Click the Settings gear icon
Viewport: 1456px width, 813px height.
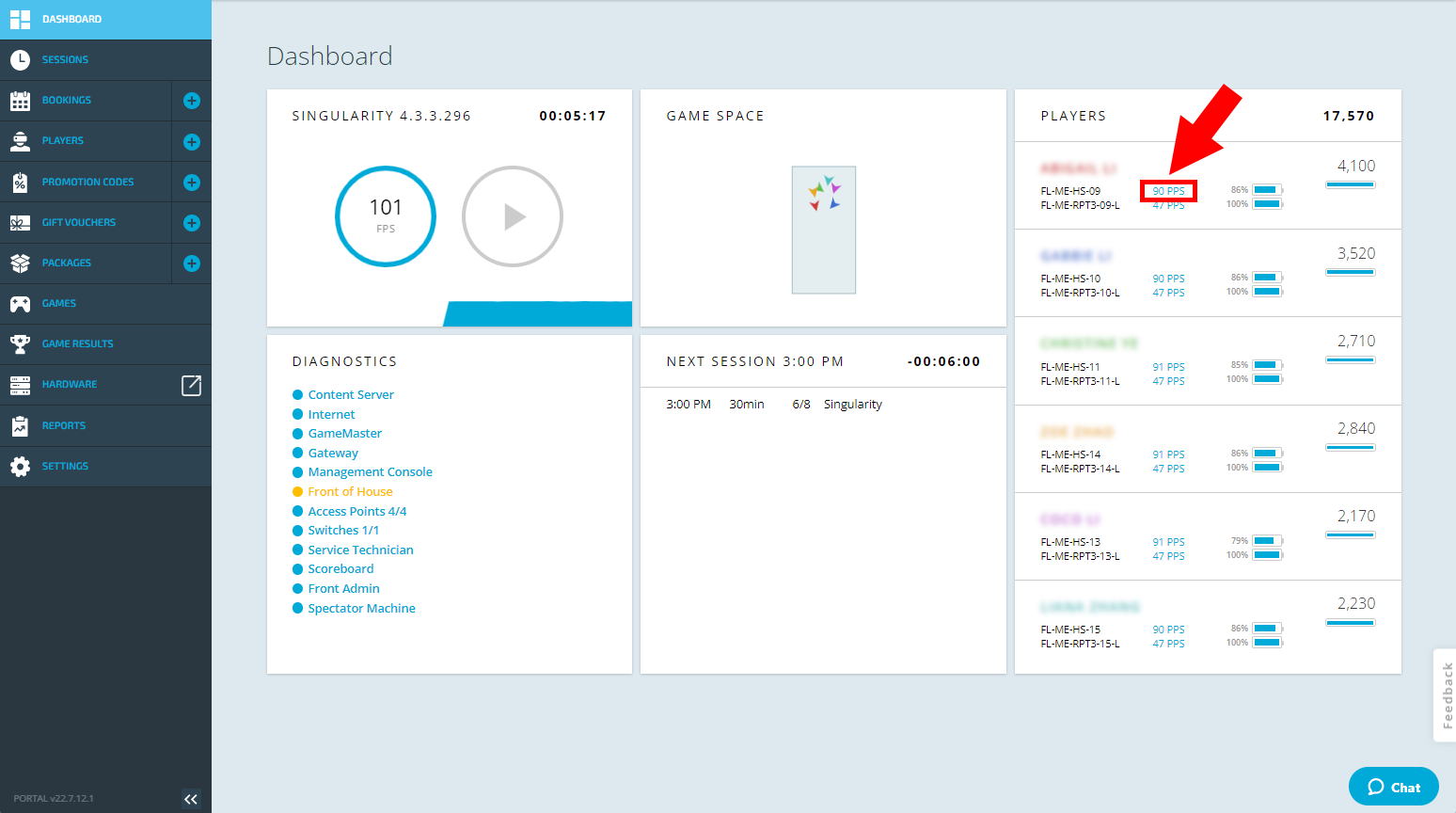pos(20,467)
